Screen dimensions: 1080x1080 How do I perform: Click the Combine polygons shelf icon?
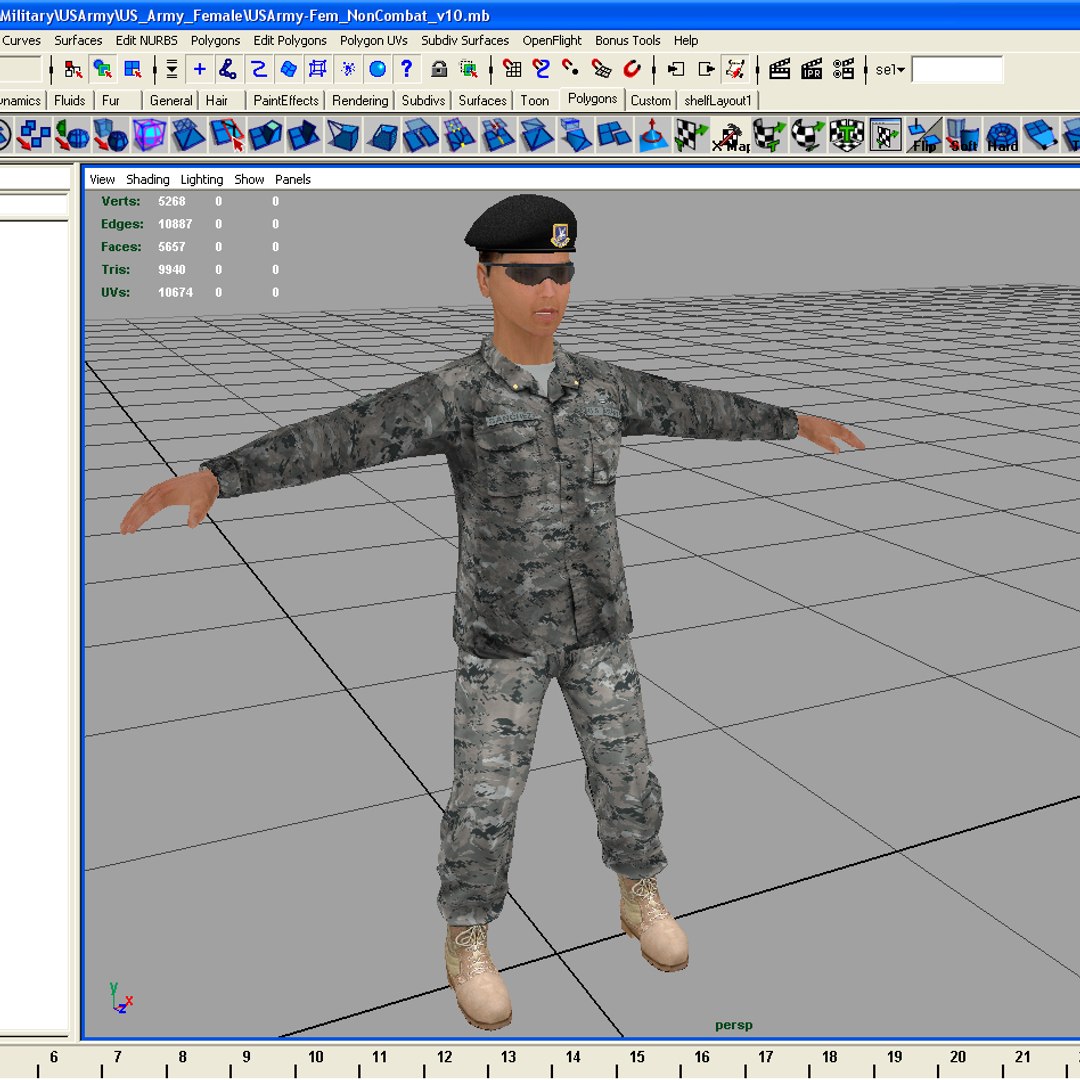pyautogui.click(x=33, y=134)
